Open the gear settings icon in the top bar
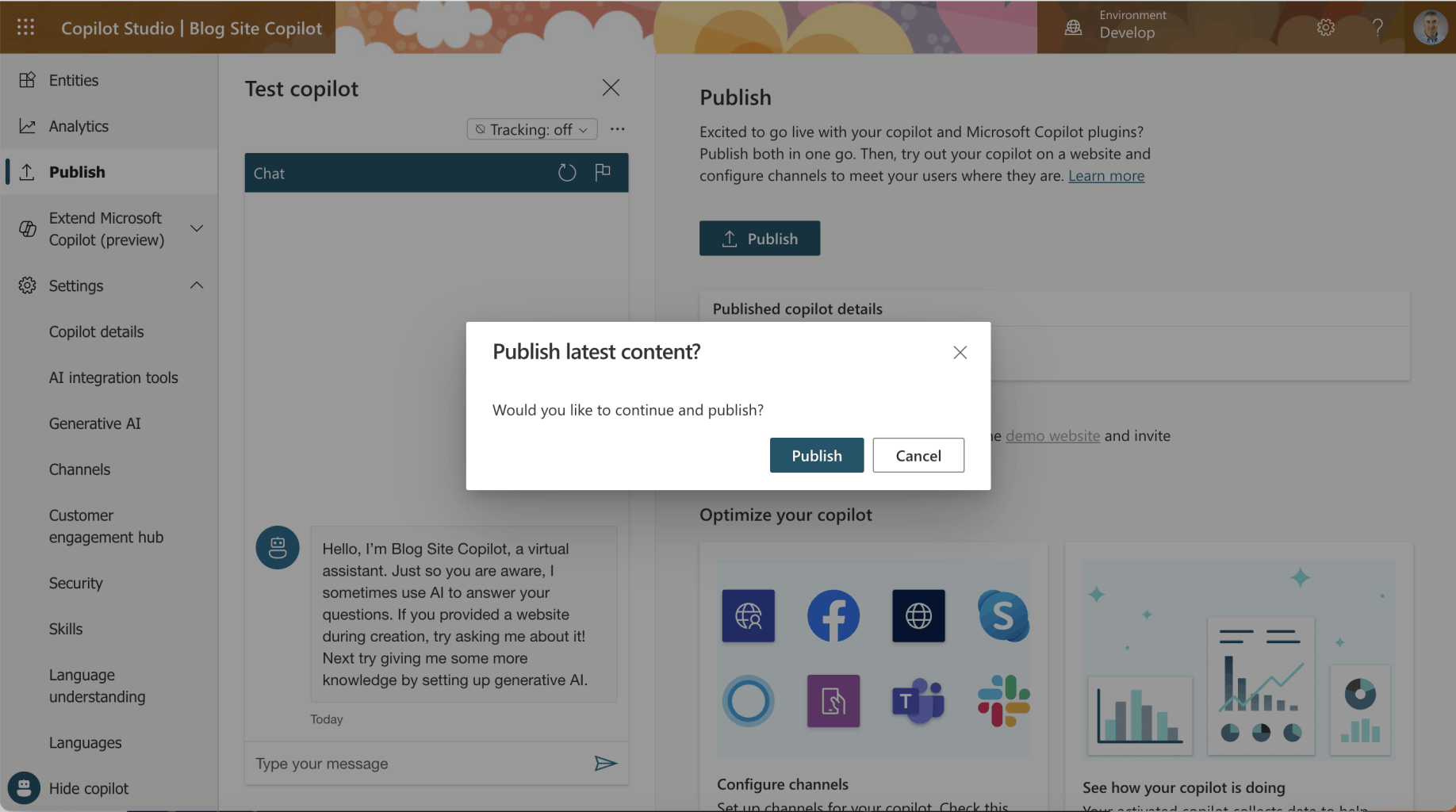The height and width of the screenshot is (812, 1456). tap(1325, 28)
